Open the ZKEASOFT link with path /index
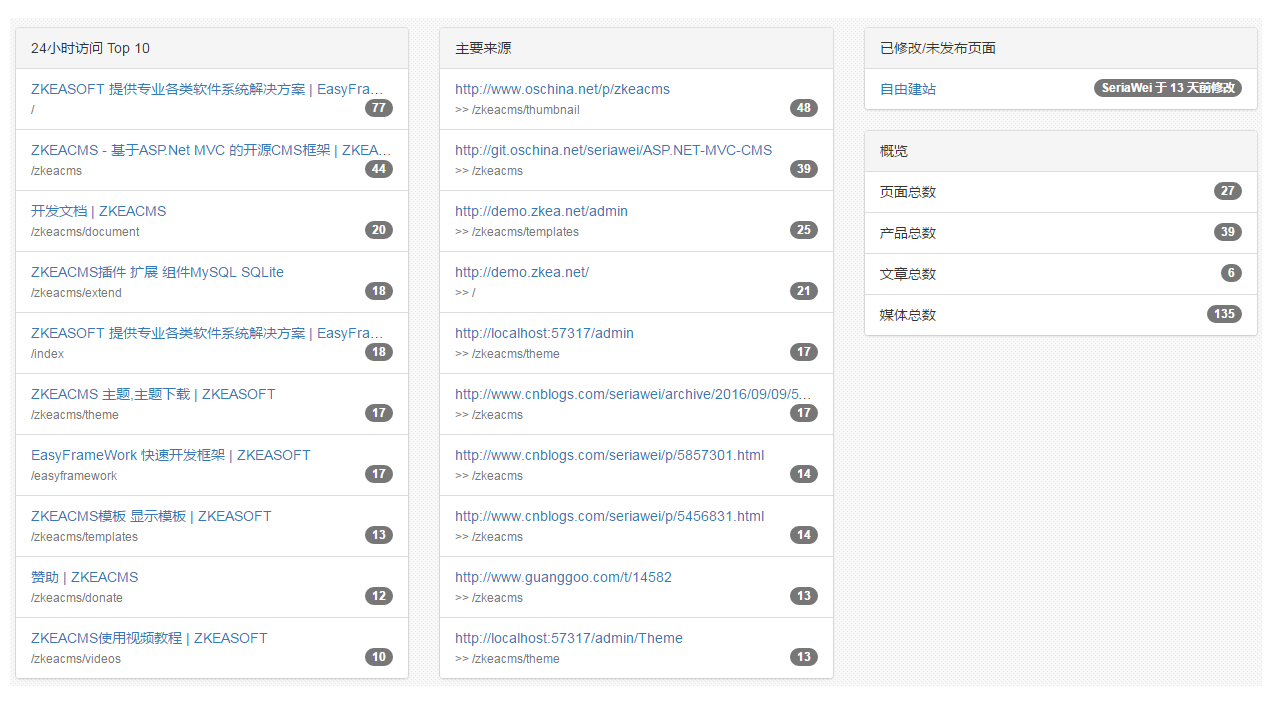Image resolution: width=1273 pixels, height=704 pixels. pyautogui.click(x=207, y=333)
